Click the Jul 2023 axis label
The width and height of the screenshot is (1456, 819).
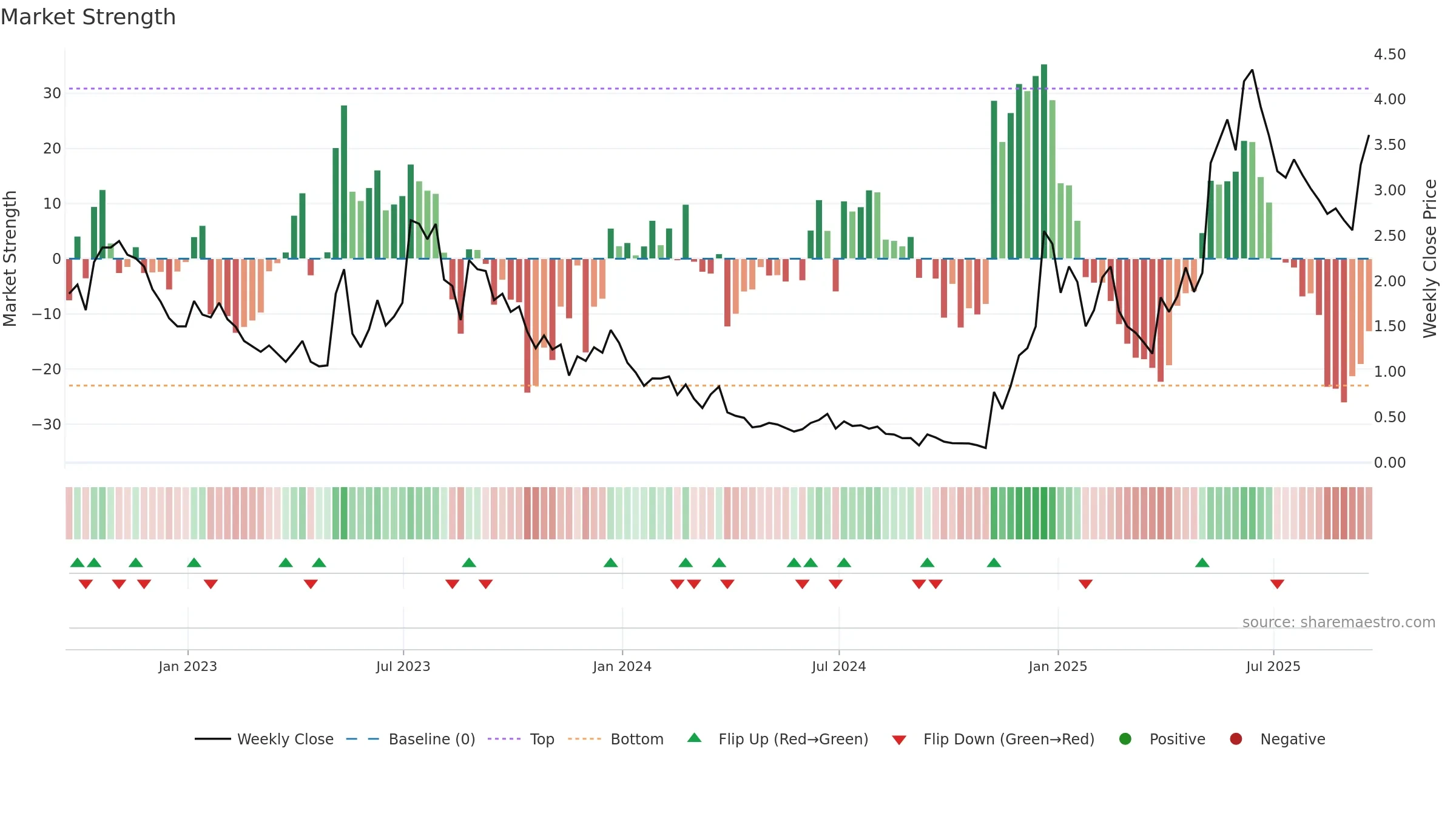pyautogui.click(x=403, y=666)
